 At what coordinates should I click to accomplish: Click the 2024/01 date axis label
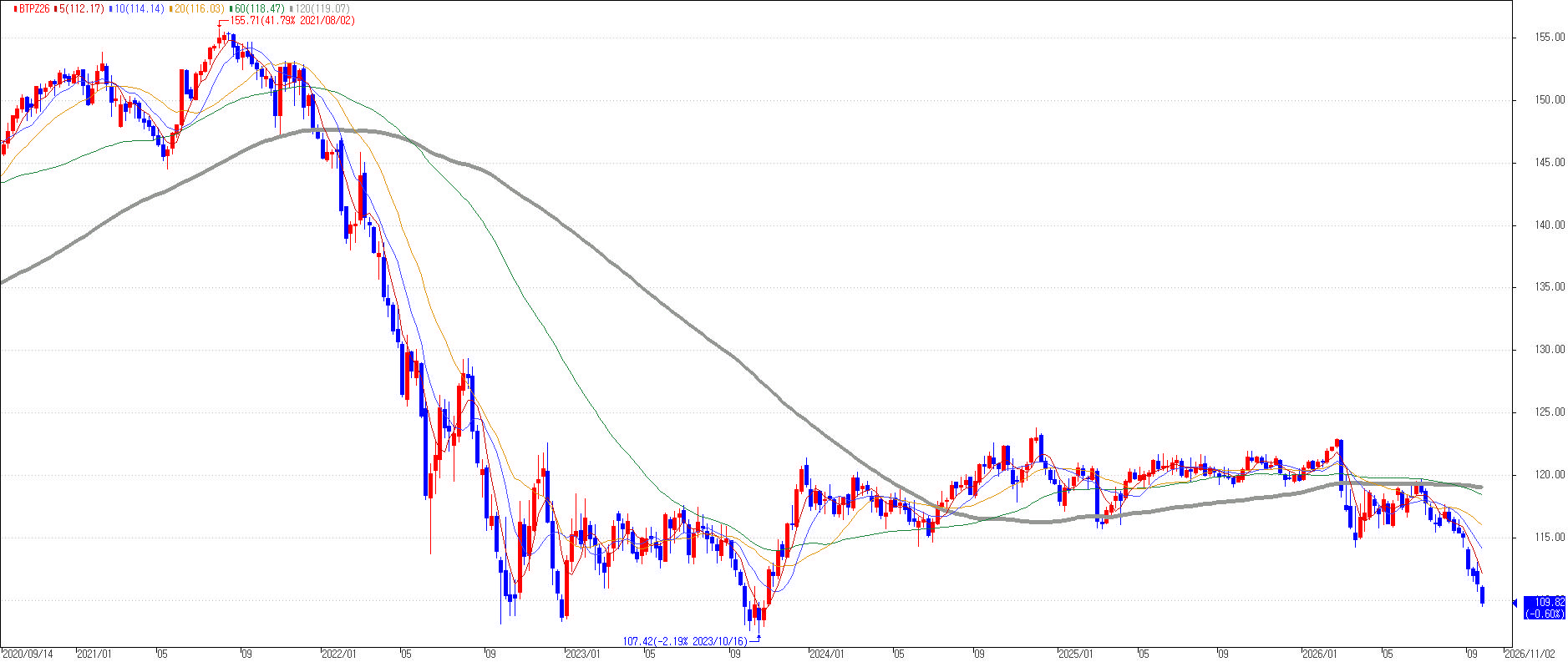[828, 654]
